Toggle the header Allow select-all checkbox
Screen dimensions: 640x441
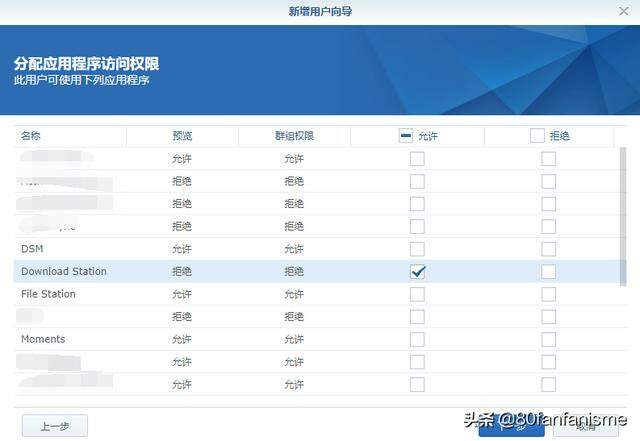[x=406, y=136]
